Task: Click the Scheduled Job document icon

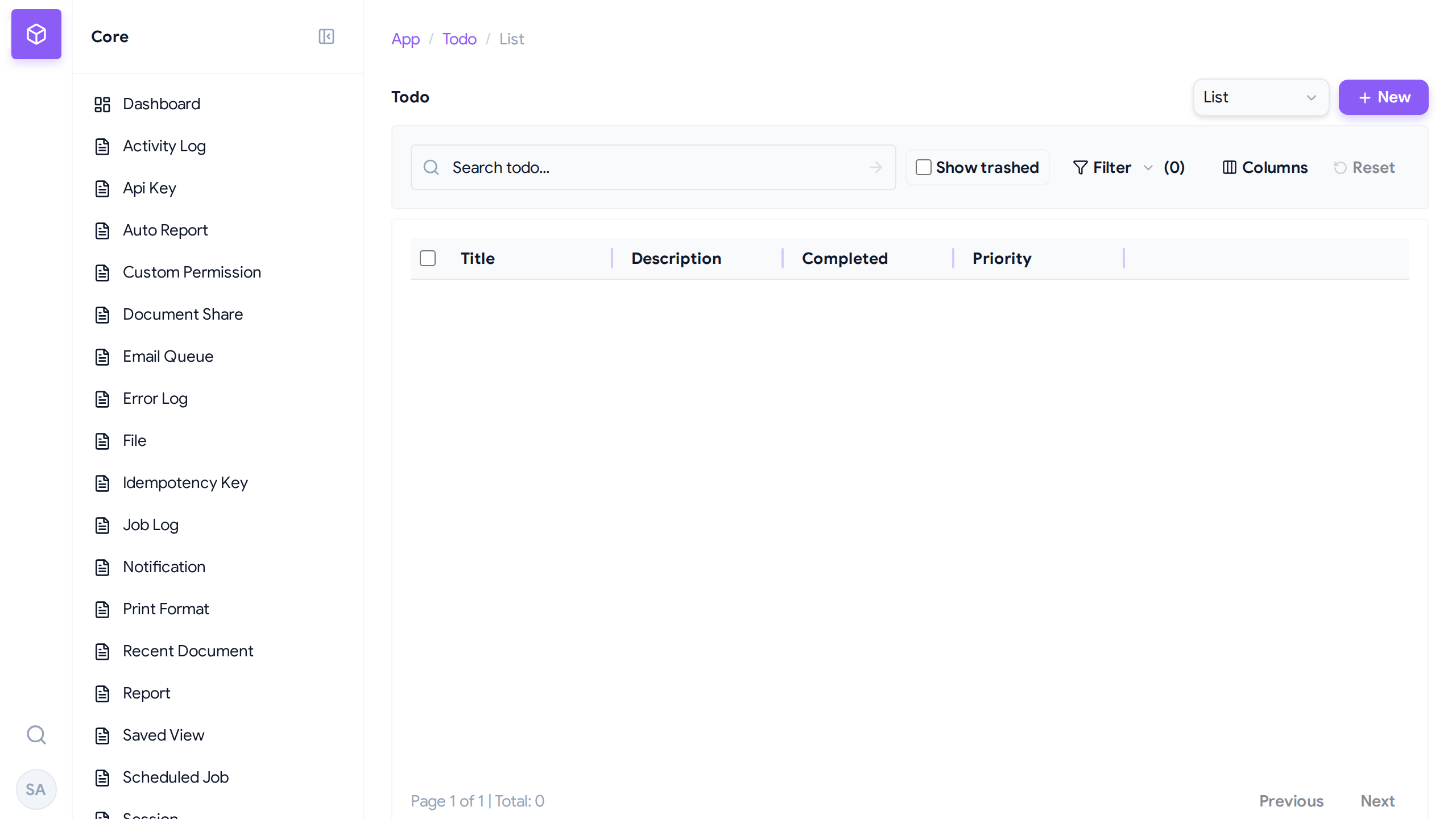Action: tap(102, 777)
